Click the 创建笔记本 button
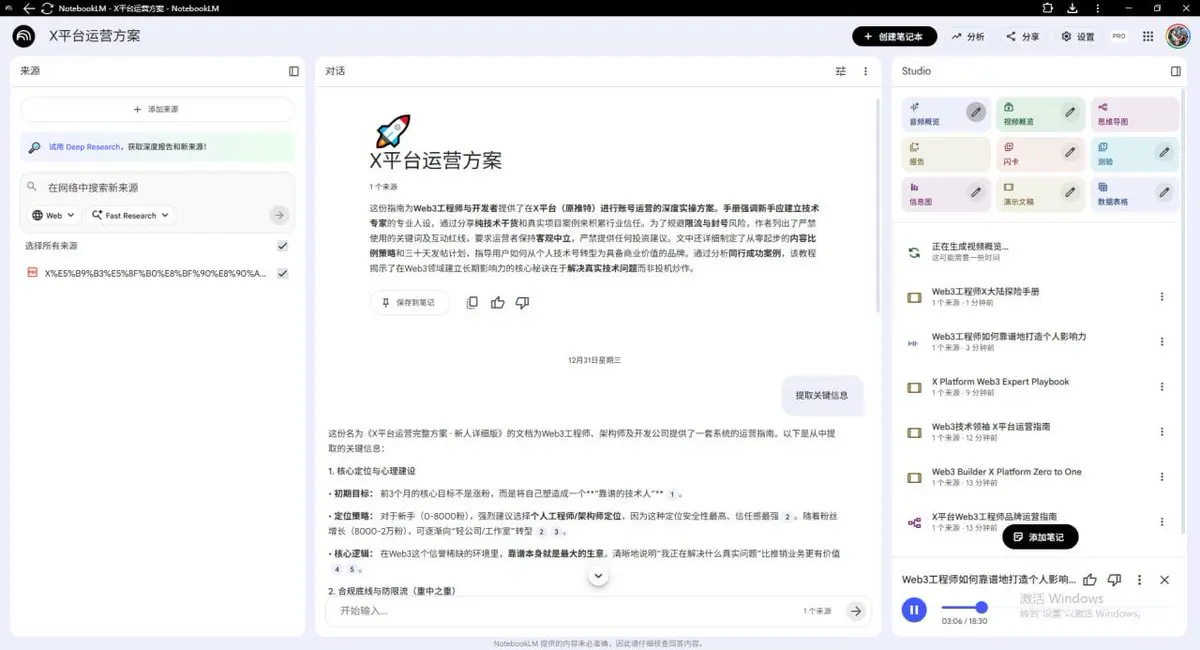This screenshot has width=1200, height=650. coord(892,35)
